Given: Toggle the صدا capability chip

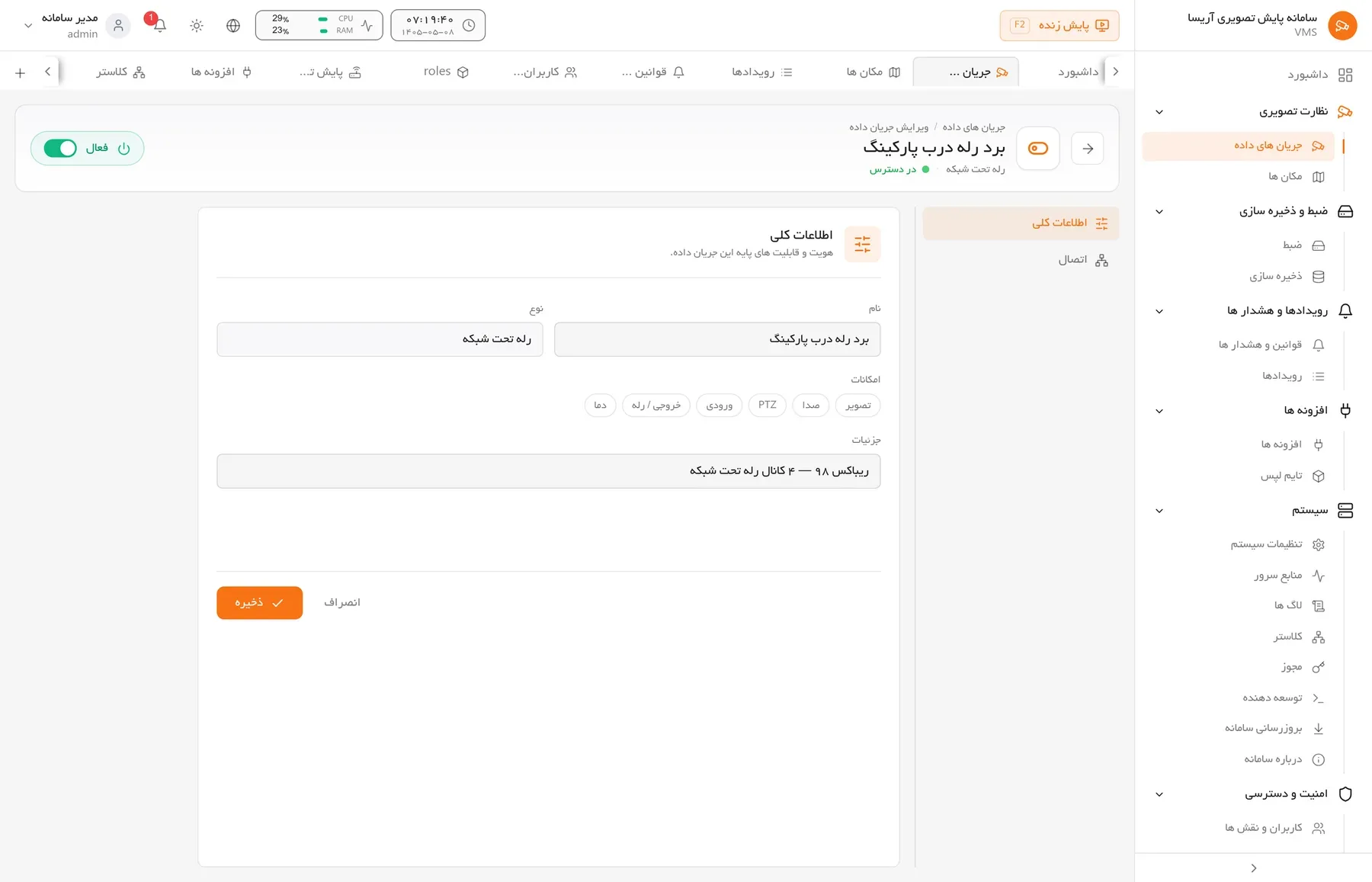Looking at the screenshot, I should pos(811,406).
